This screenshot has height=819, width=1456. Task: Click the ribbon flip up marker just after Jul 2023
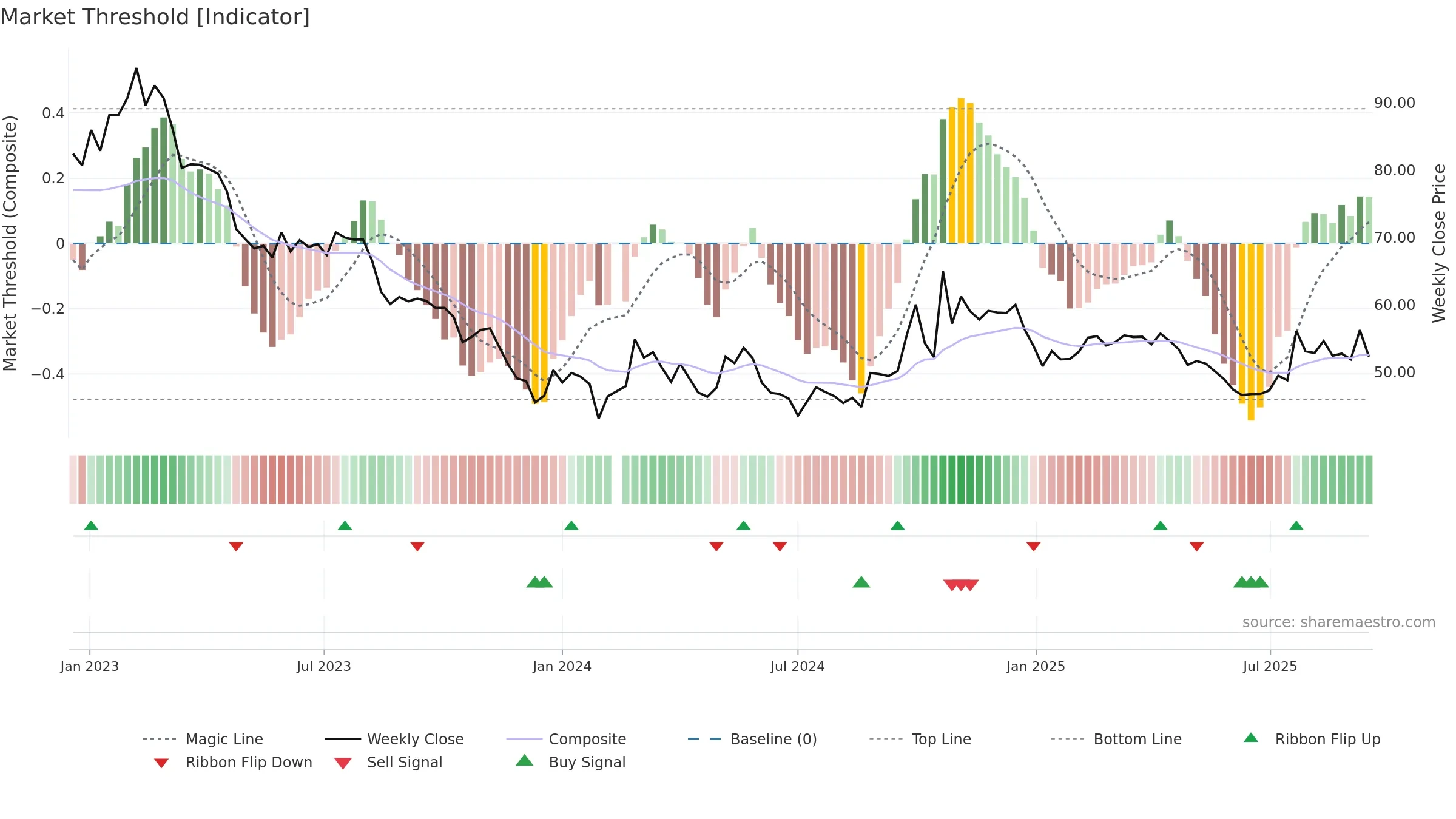pos(345,525)
